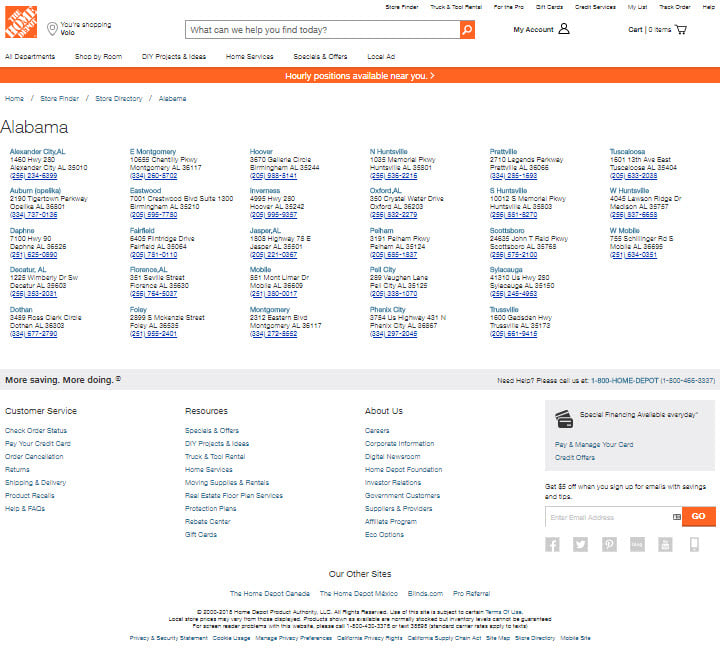Viewport: 720px width, 650px height.
Task: Select Local Ad in navigation bar
Action: coord(381,57)
